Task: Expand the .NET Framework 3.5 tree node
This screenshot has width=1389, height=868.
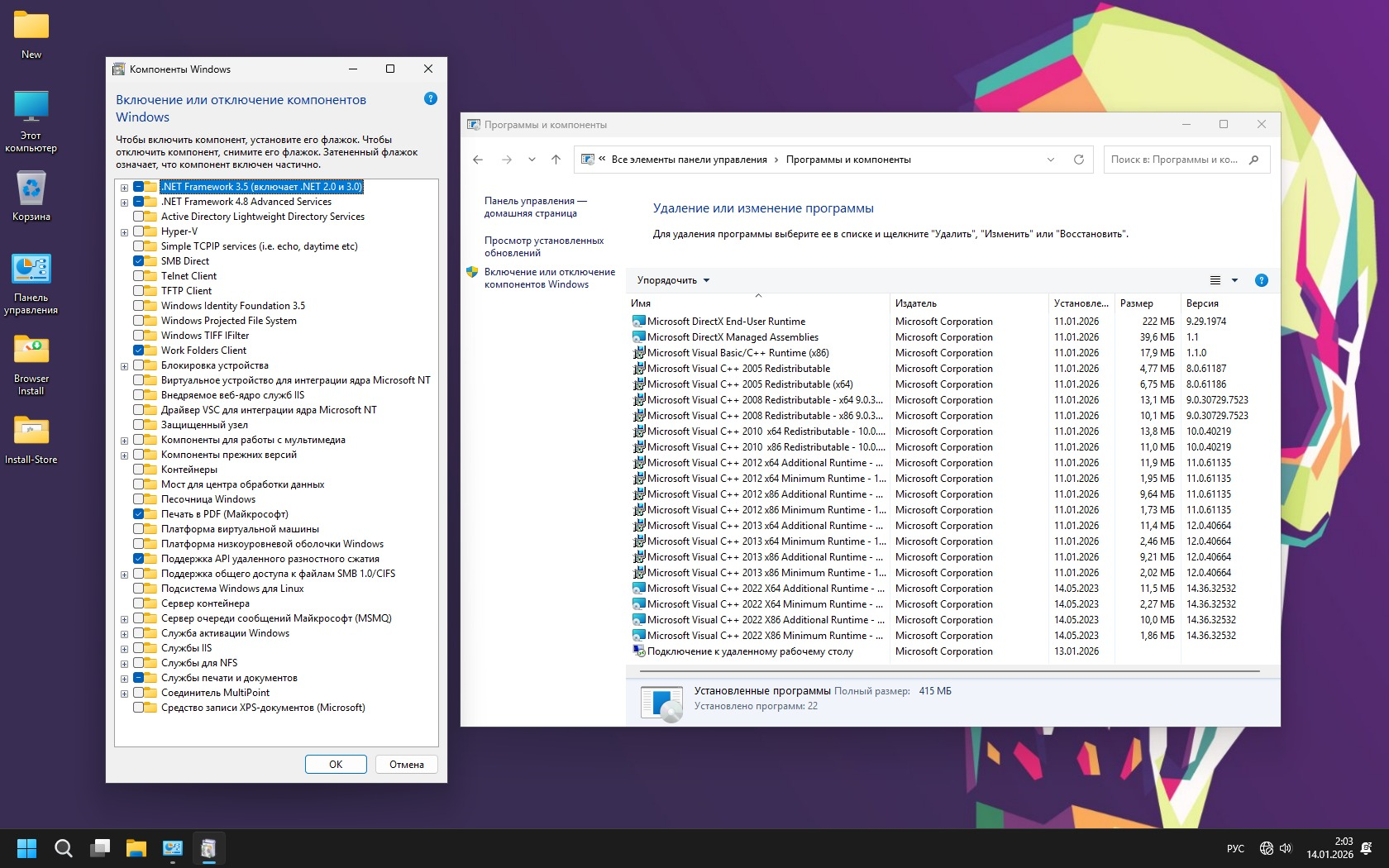Action: coord(124,188)
